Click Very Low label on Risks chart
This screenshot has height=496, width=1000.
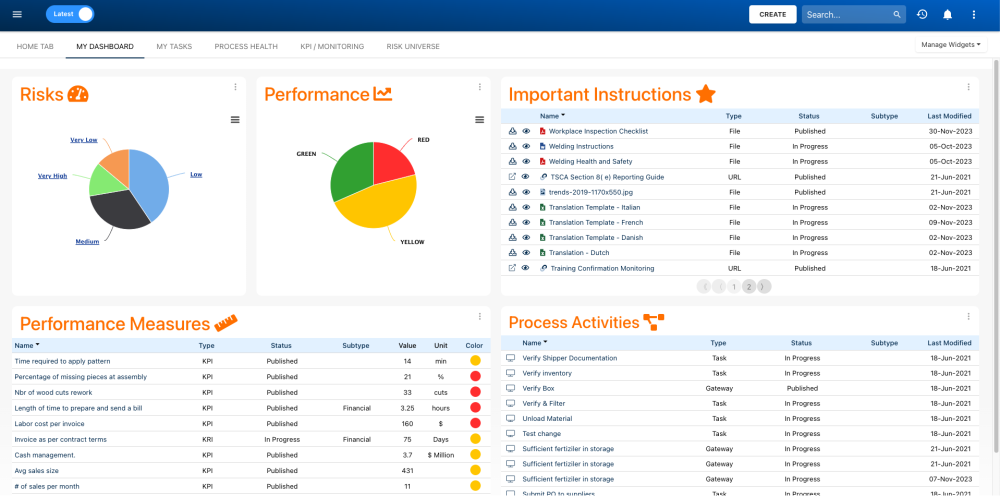84,140
